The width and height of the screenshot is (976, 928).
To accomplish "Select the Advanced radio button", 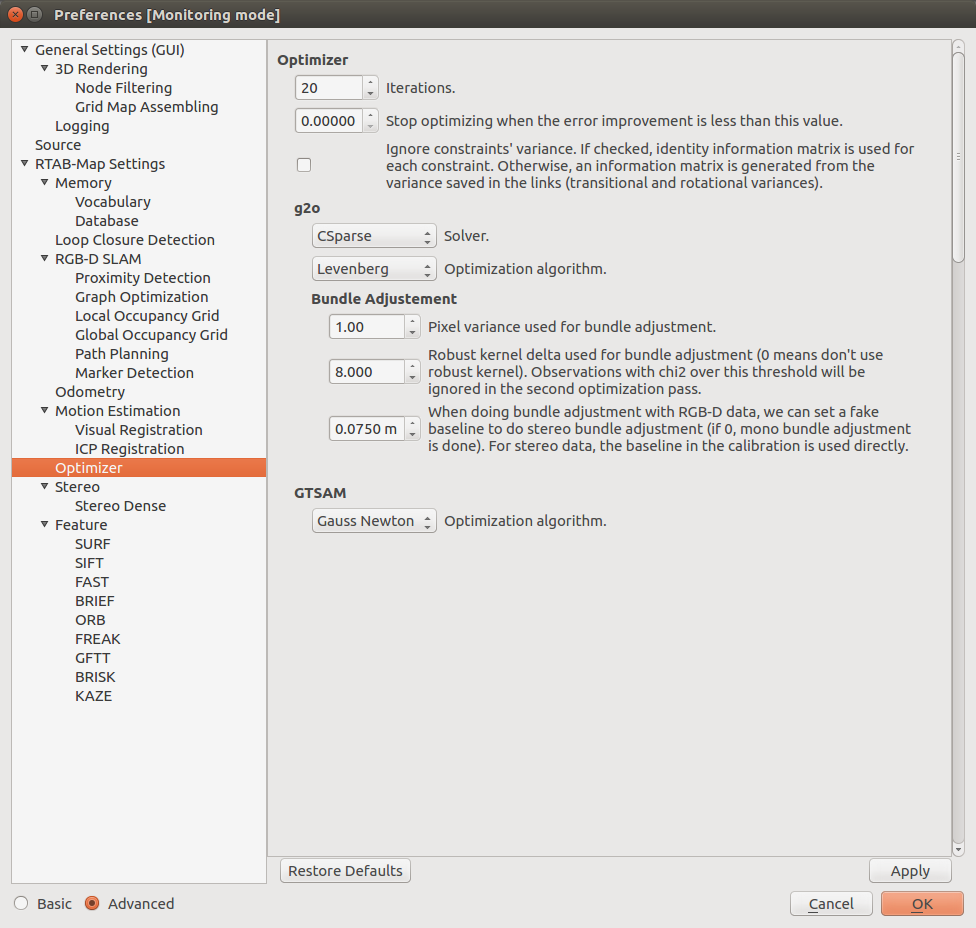I will [x=92, y=903].
